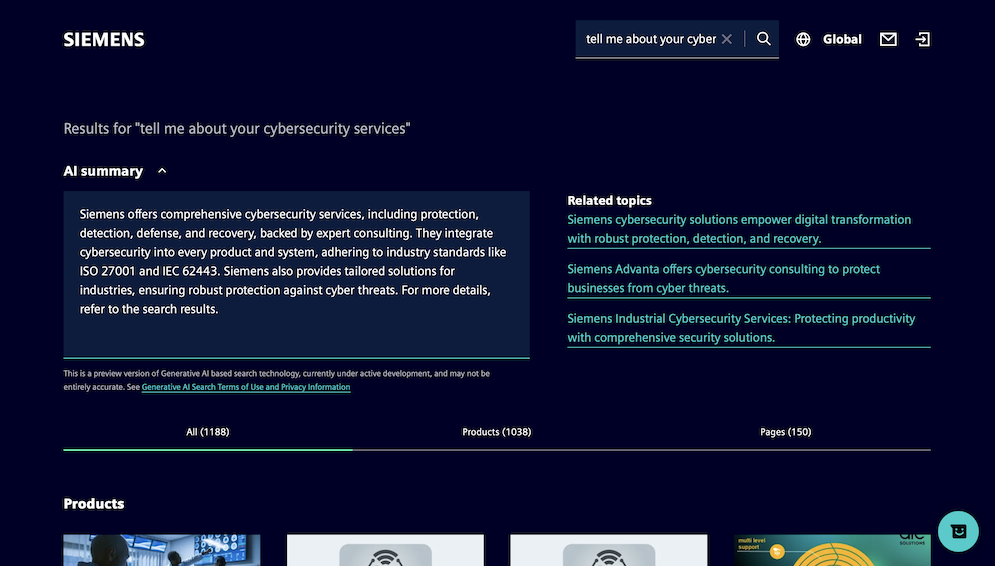Open the chatbot assistant bubble
This screenshot has height=566, width=995.
pos(958,531)
